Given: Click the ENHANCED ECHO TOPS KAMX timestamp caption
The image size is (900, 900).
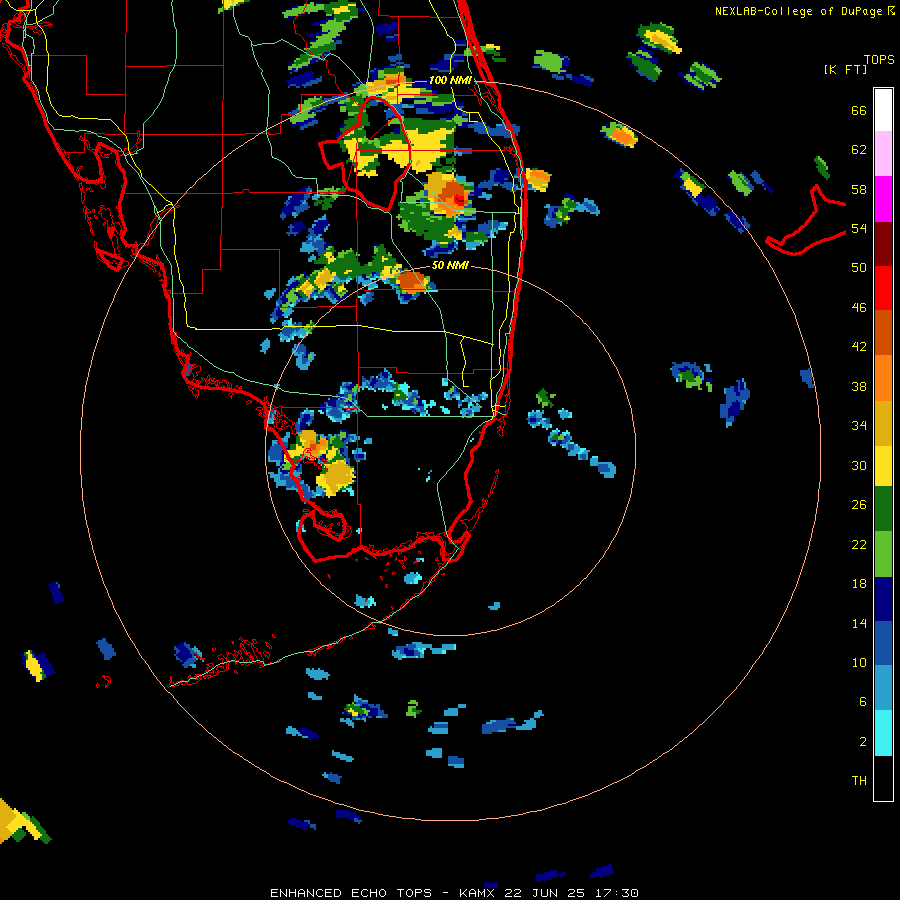Looking at the screenshot, I should [454, 893].
